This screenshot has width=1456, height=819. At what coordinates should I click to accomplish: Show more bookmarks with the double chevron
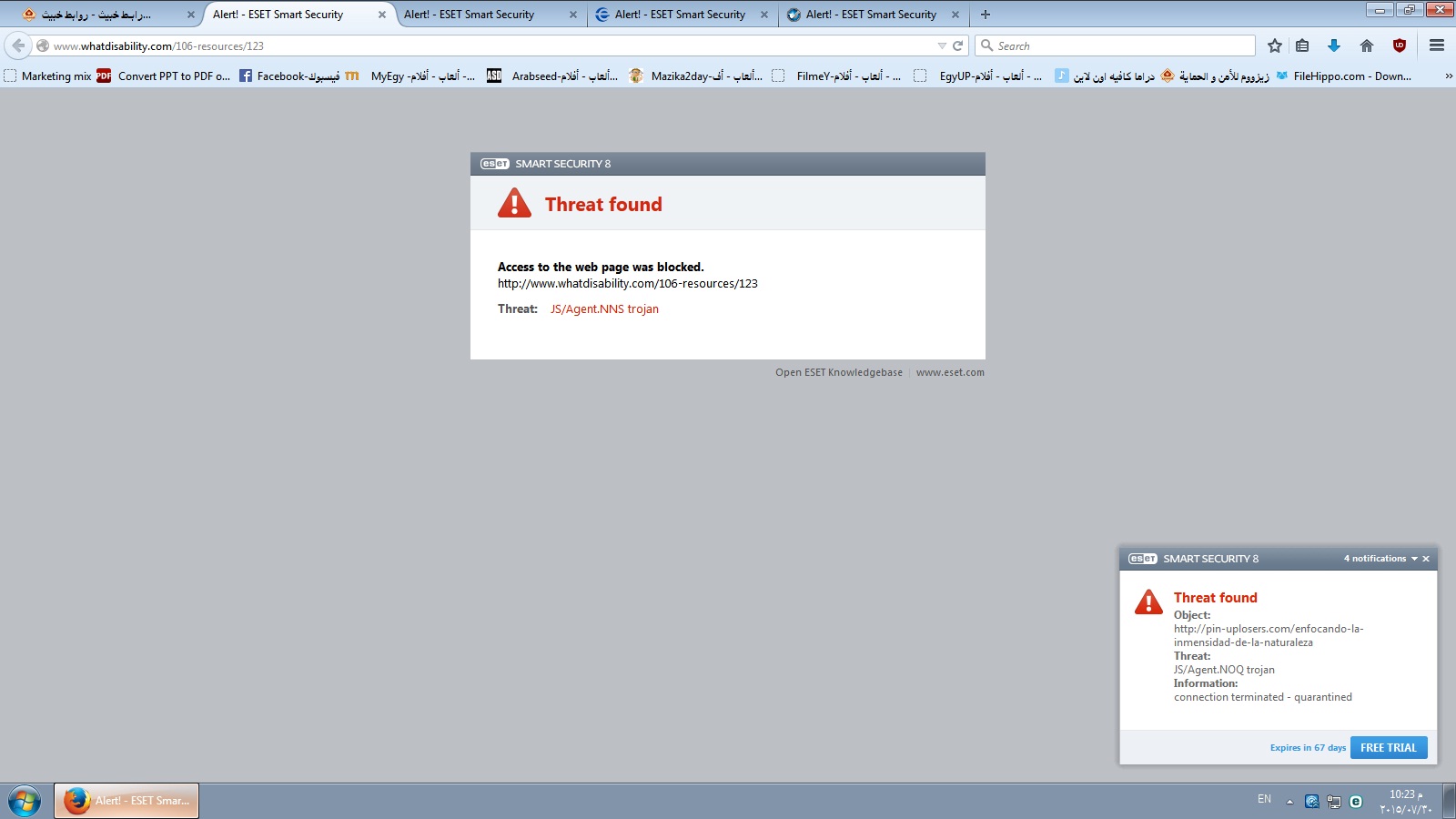tap(1449, 76)
